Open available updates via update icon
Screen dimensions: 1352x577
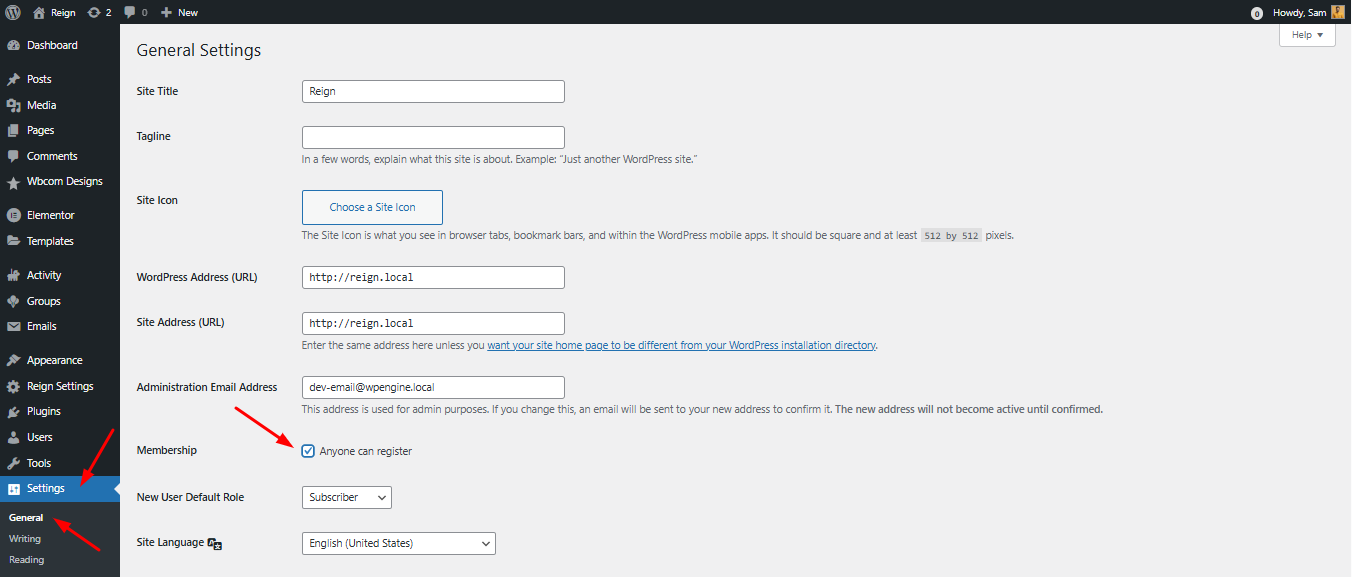96,12
